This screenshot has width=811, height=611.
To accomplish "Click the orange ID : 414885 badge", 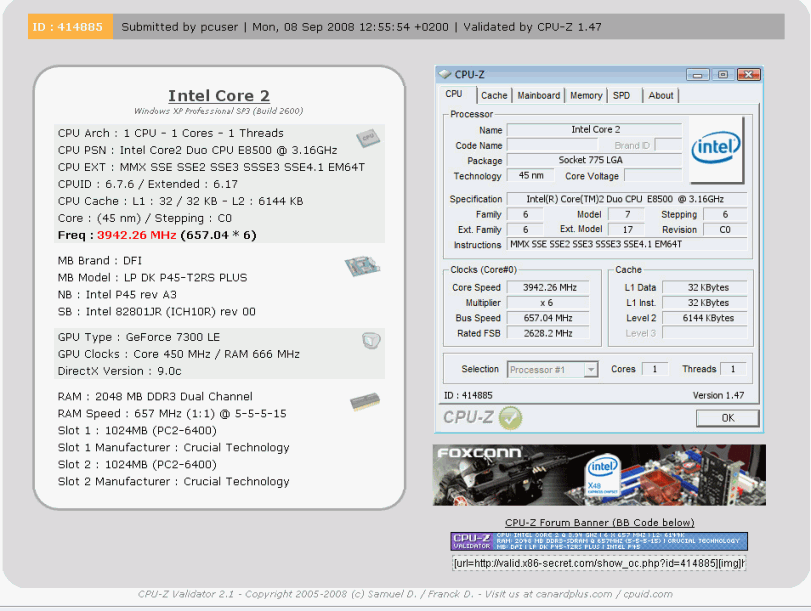I will [x=70, y=27].
